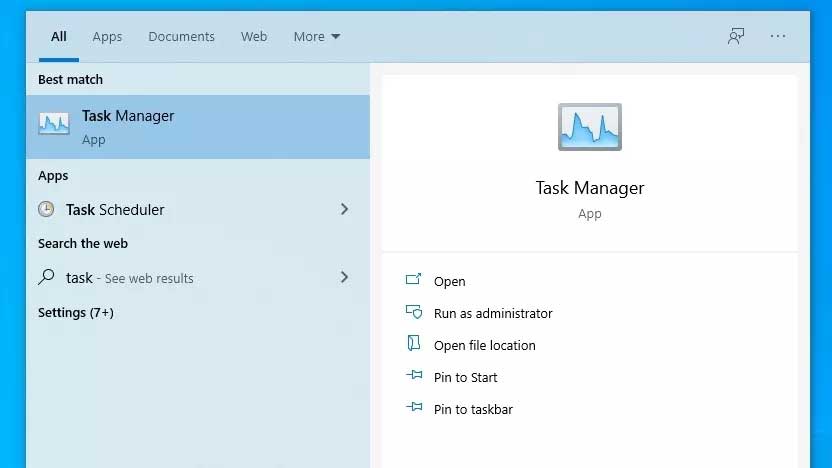Image resolution: width=832 pixels, height=468 pixels.
Task: Click the feedback person icon
Action: point(736,36)
